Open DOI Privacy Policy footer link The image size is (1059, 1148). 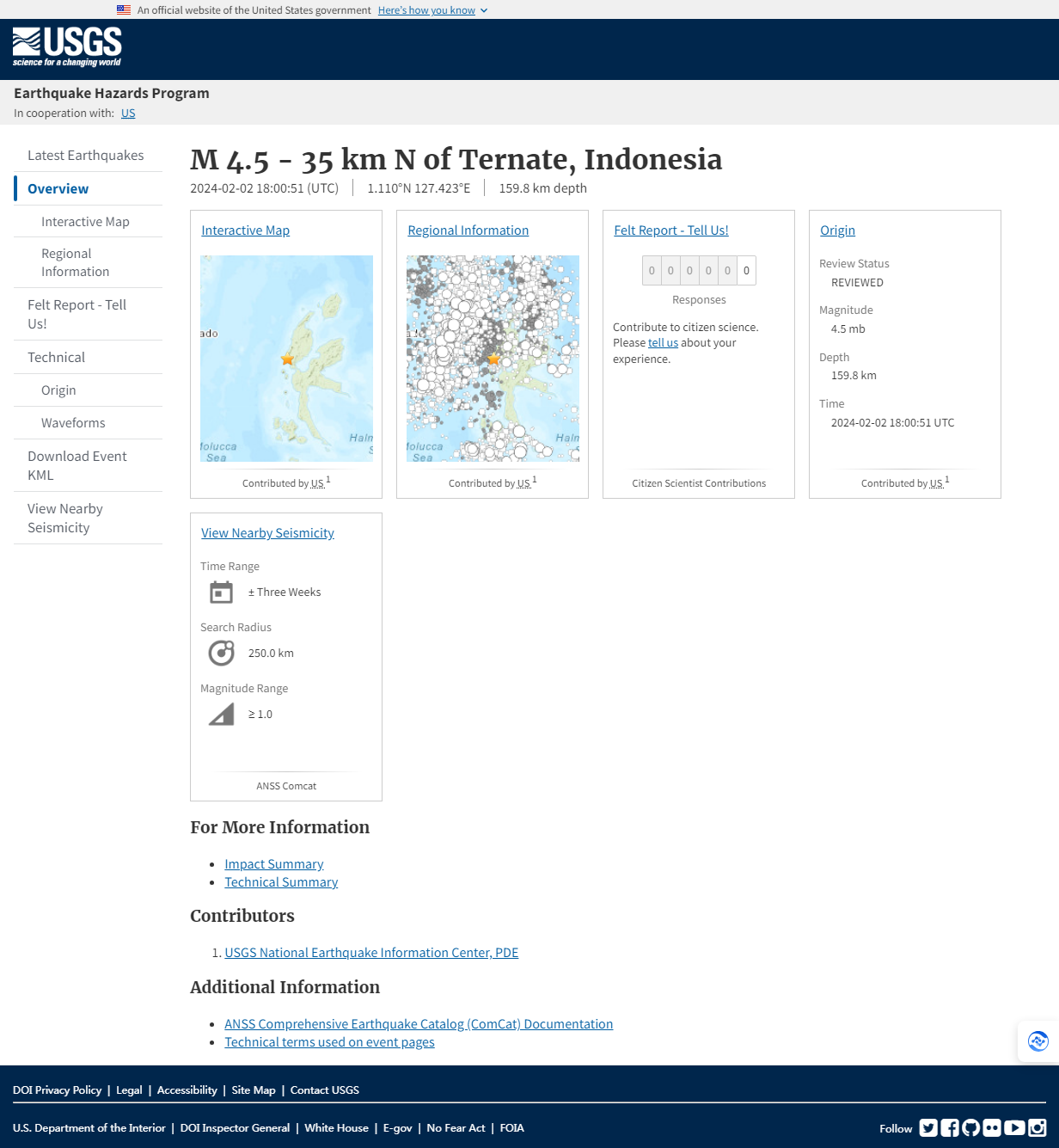tap(57, 1090)
